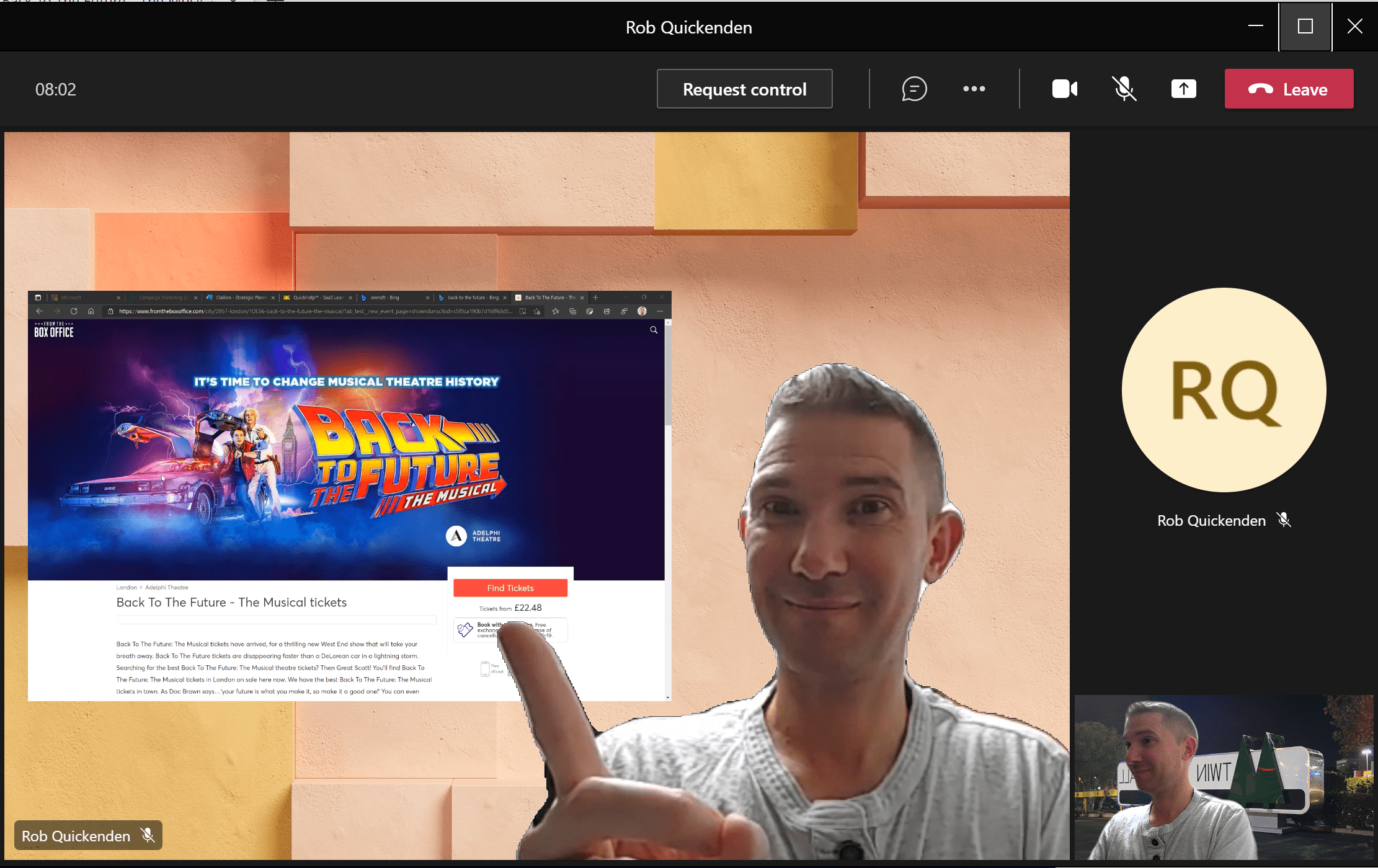Click the back arrow in the shared browser
This screenshot has height=868, width=1378.
(40, 310)
